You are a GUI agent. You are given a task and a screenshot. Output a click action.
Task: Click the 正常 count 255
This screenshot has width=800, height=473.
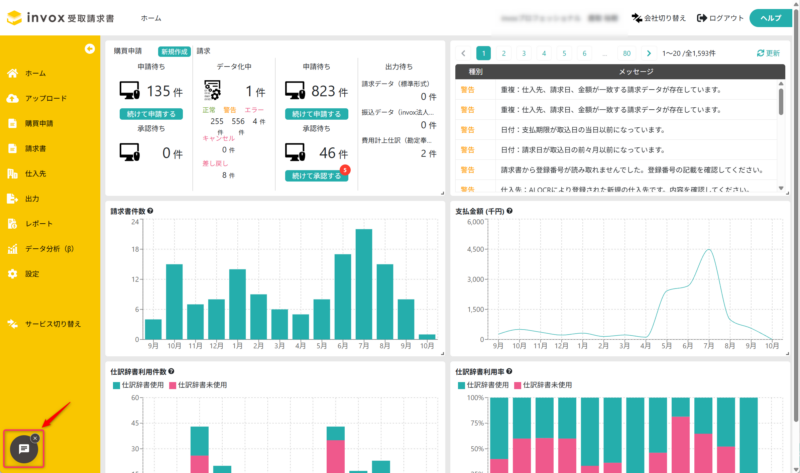pyautogui.click(x=217, y=121)
